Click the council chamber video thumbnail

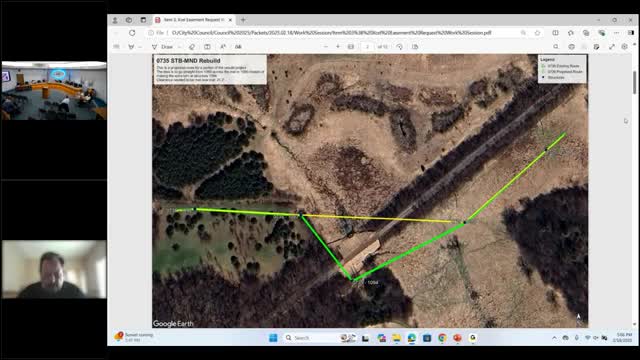pos(54,91)
